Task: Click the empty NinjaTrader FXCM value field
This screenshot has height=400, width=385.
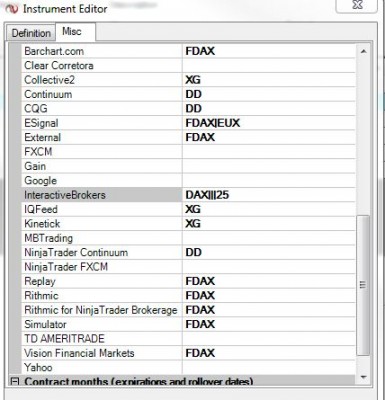Action: tap(269, 267)
